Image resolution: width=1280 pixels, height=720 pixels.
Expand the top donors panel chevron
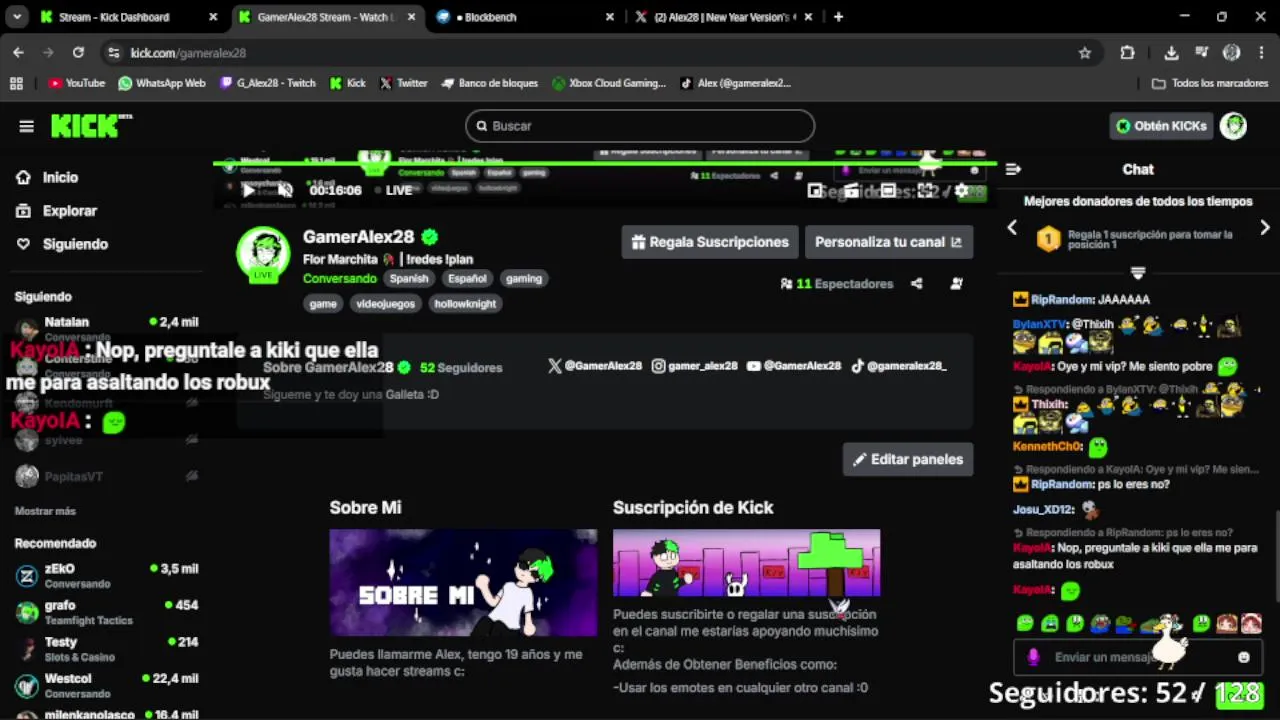[x=1138, y=272]
